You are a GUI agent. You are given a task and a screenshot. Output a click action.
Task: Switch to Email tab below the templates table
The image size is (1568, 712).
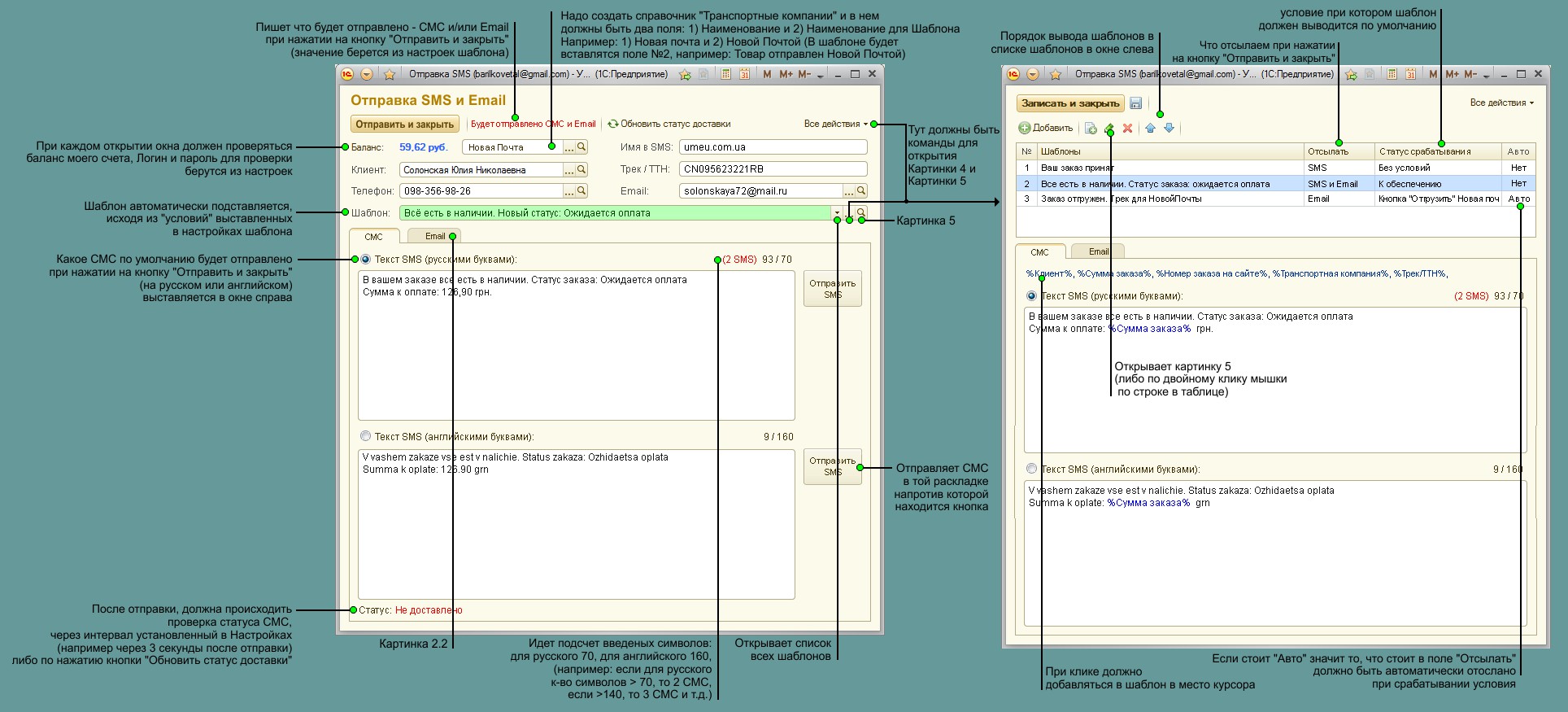click(x=1098, y=252)
